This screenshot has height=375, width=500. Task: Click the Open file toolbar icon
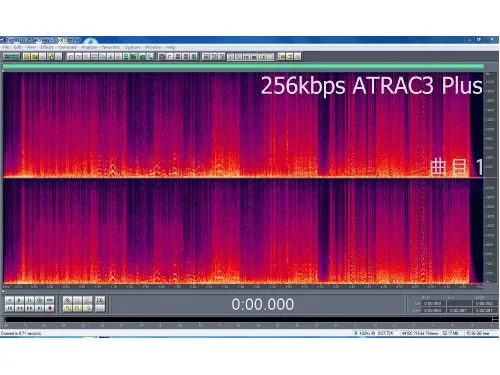point(34,57)
